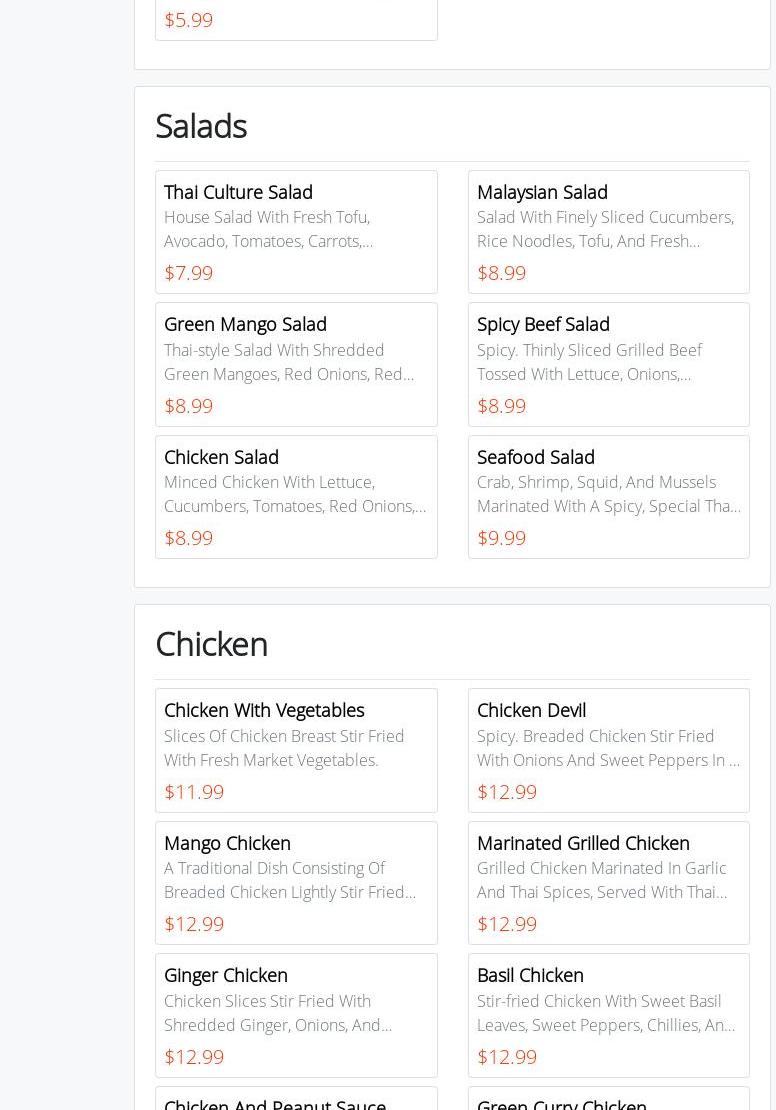
Task: Select the Mango Chicken item
Action: click(296, 883)
